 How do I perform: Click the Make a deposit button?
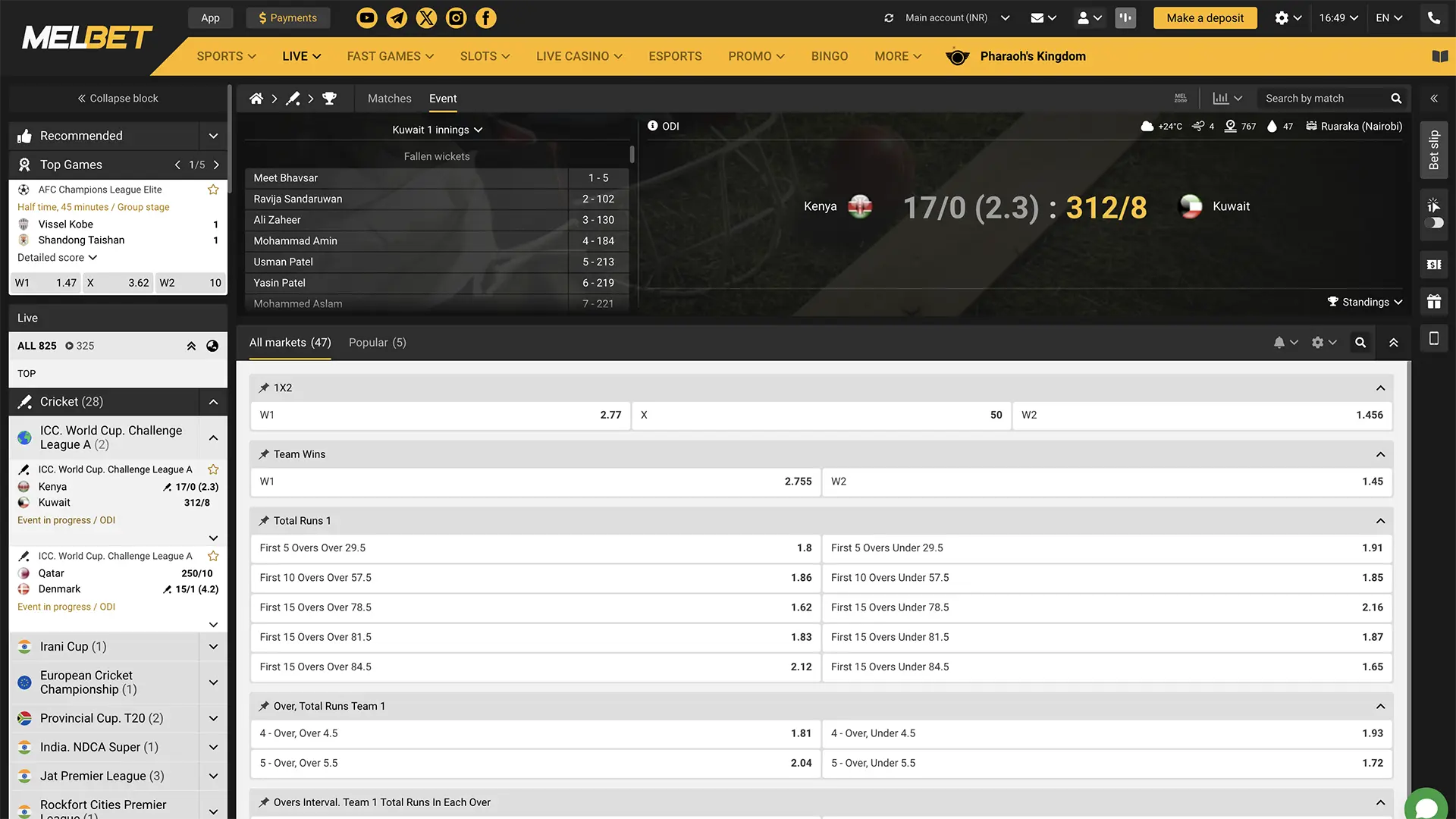[1205, 17]
